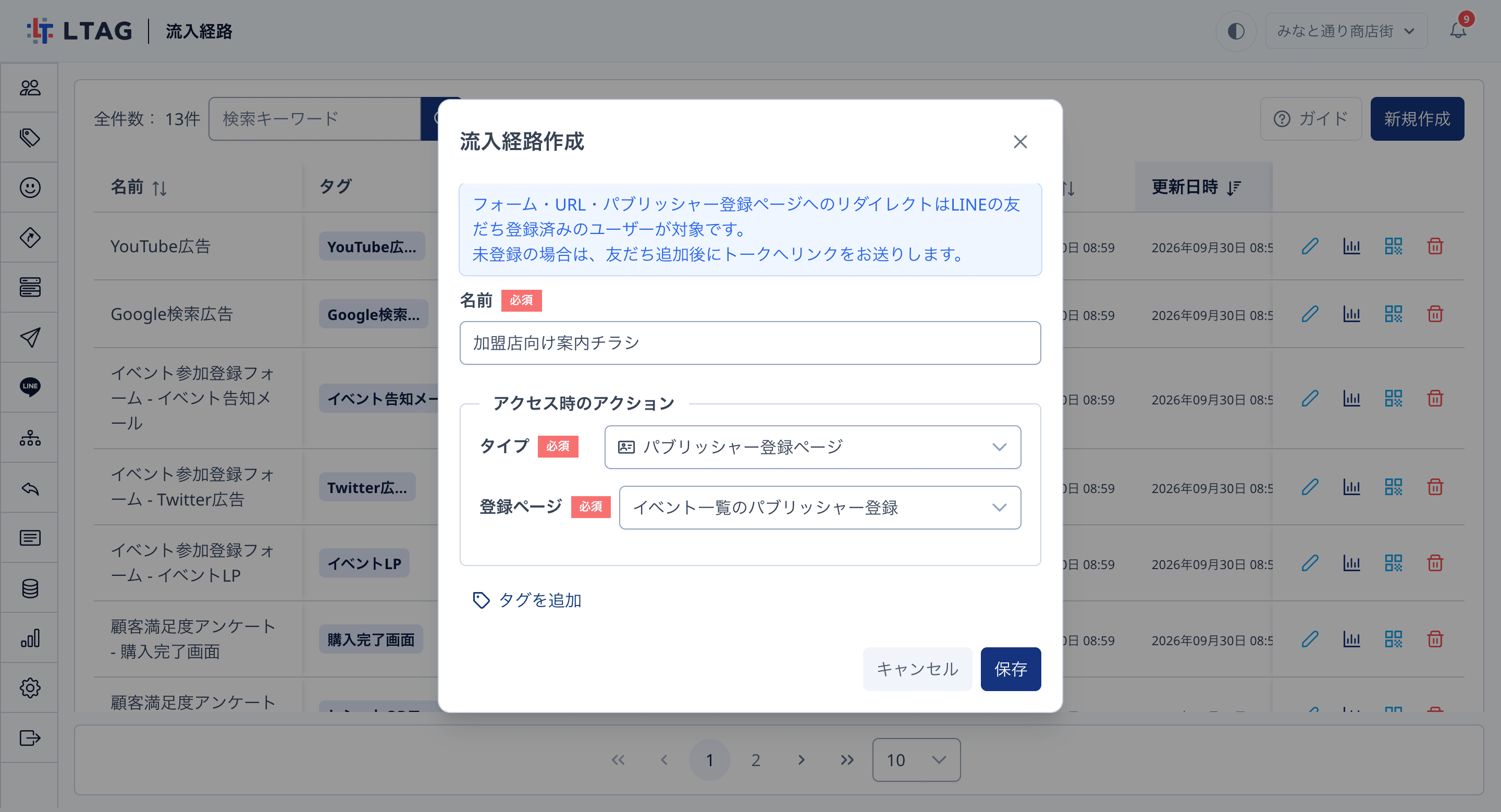
Task: Show QR code for Google検索広告 row
Action: 1393,315
